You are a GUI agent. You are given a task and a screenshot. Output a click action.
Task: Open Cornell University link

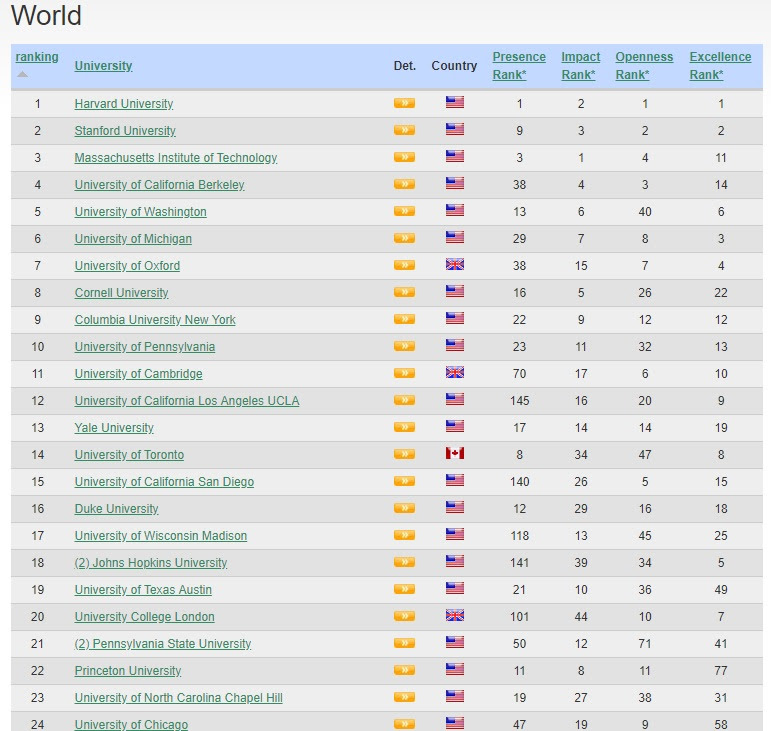pyautogui.click(x=121, y=293)
